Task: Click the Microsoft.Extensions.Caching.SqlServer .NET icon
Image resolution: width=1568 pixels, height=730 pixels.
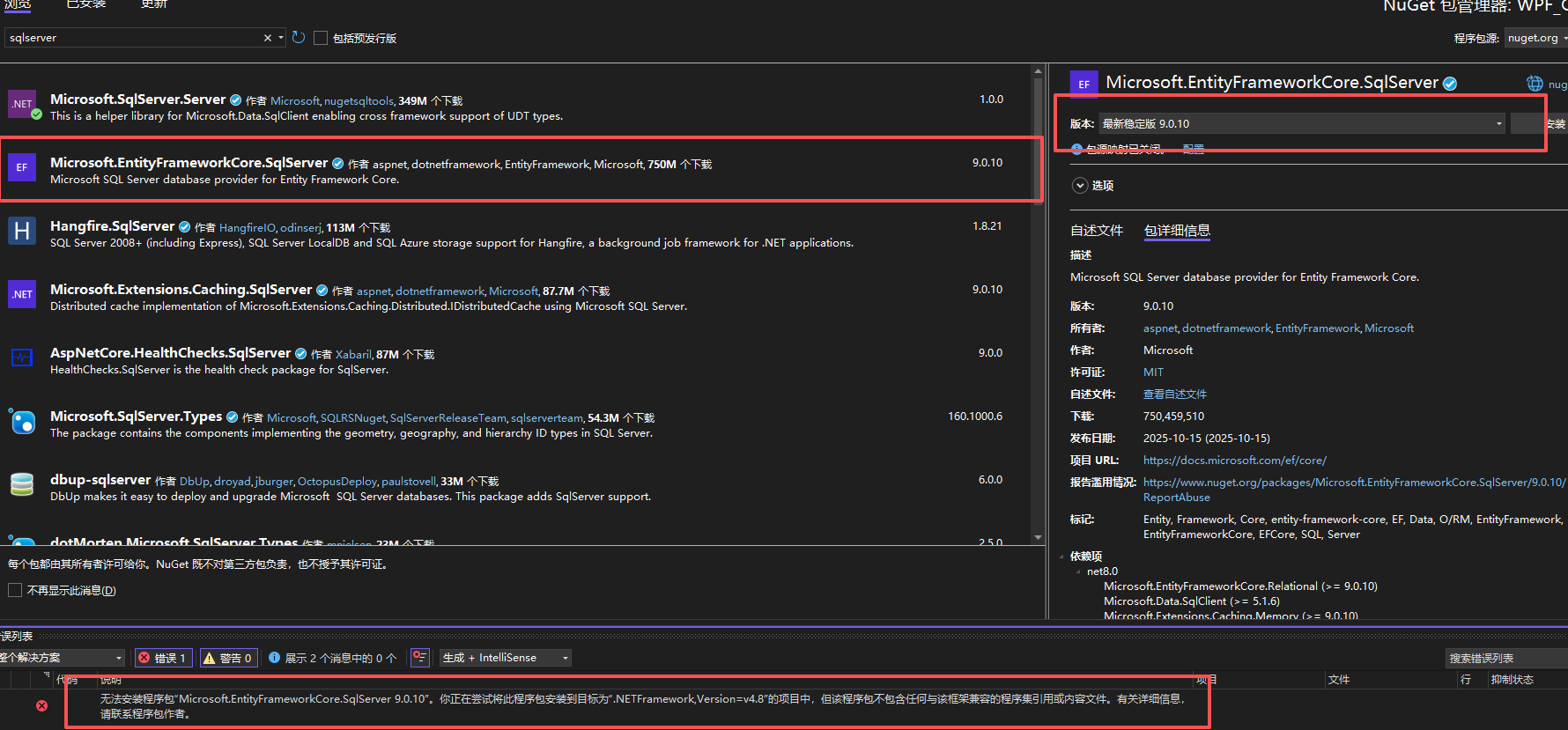Action: (22, 294)
